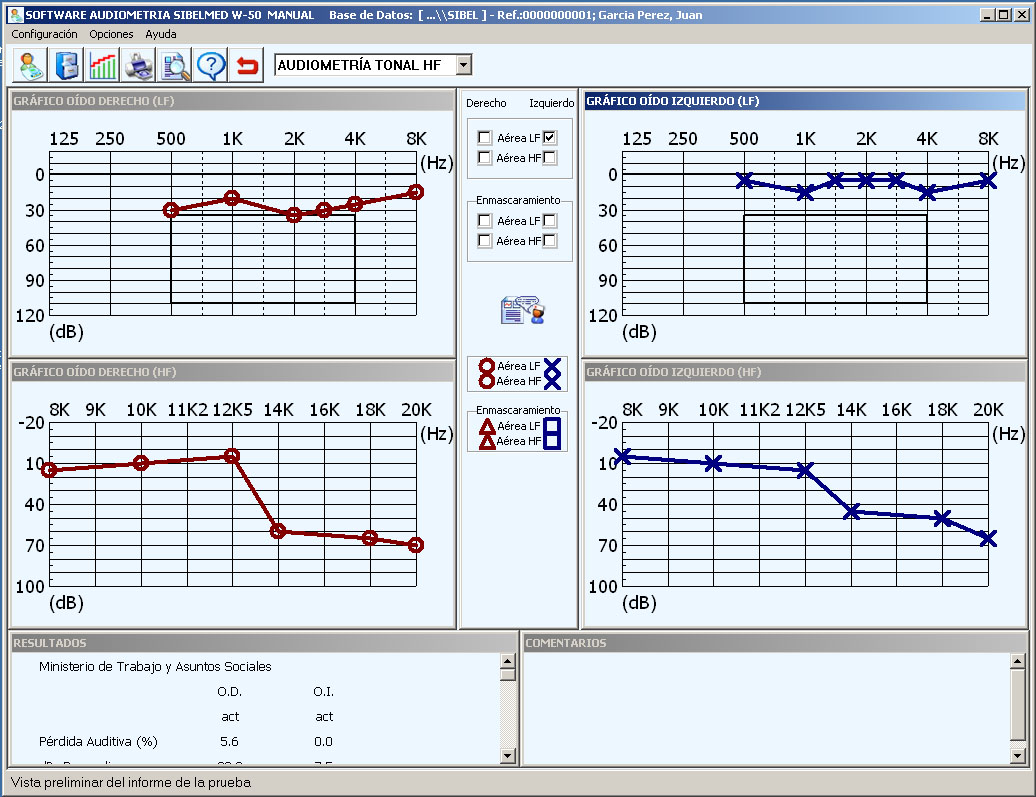
Task: Click the application icon in title bar
Action: tap(15, 15)
